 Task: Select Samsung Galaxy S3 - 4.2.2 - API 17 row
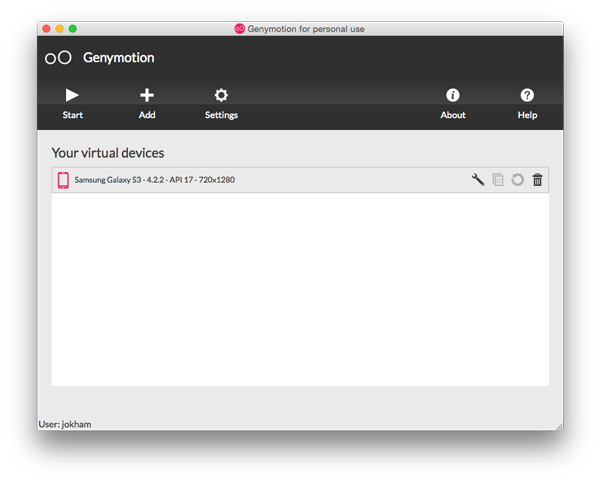coord(300,180)
